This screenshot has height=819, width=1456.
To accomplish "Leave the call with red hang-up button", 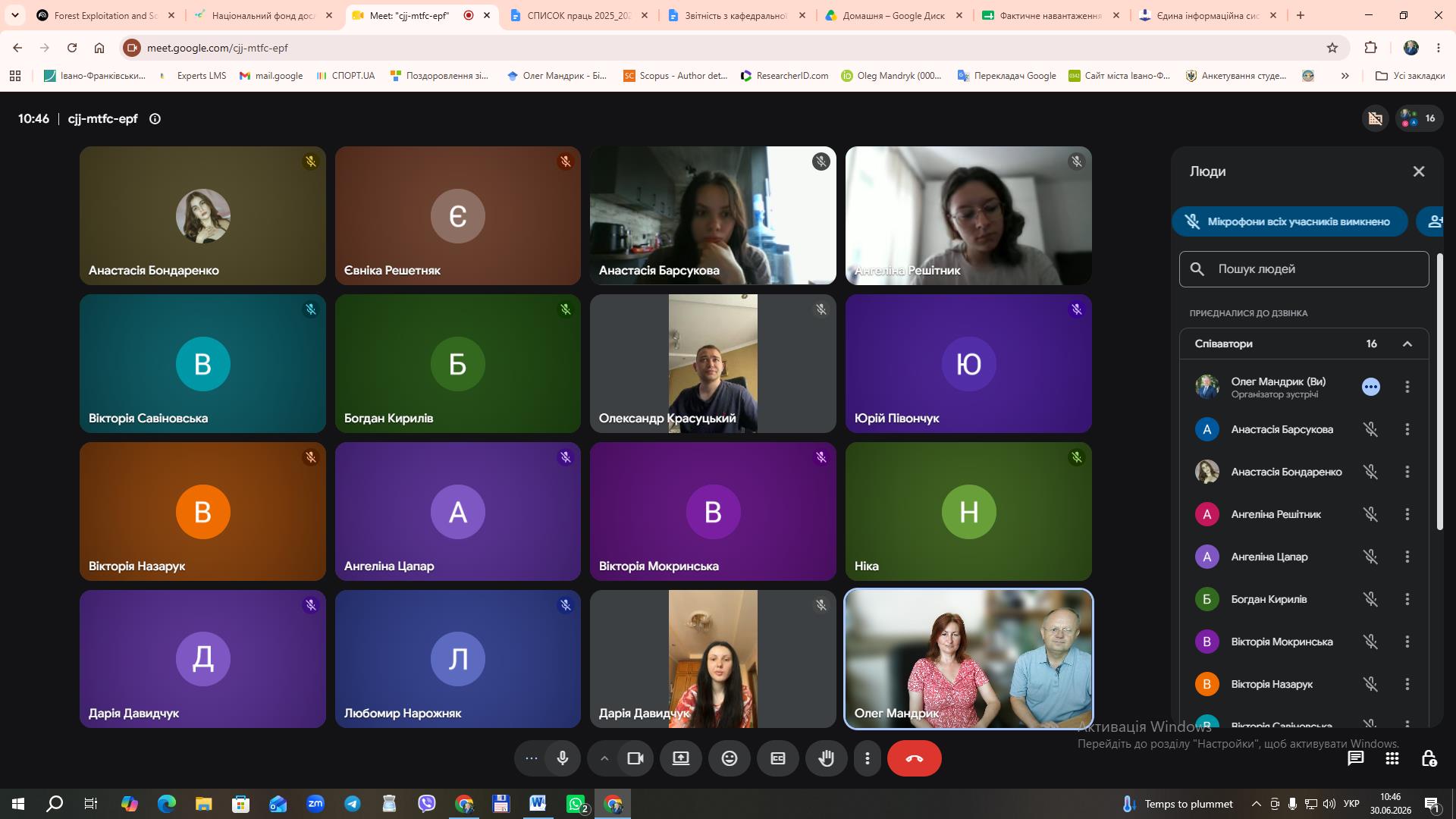I will (x=915, y=758).
